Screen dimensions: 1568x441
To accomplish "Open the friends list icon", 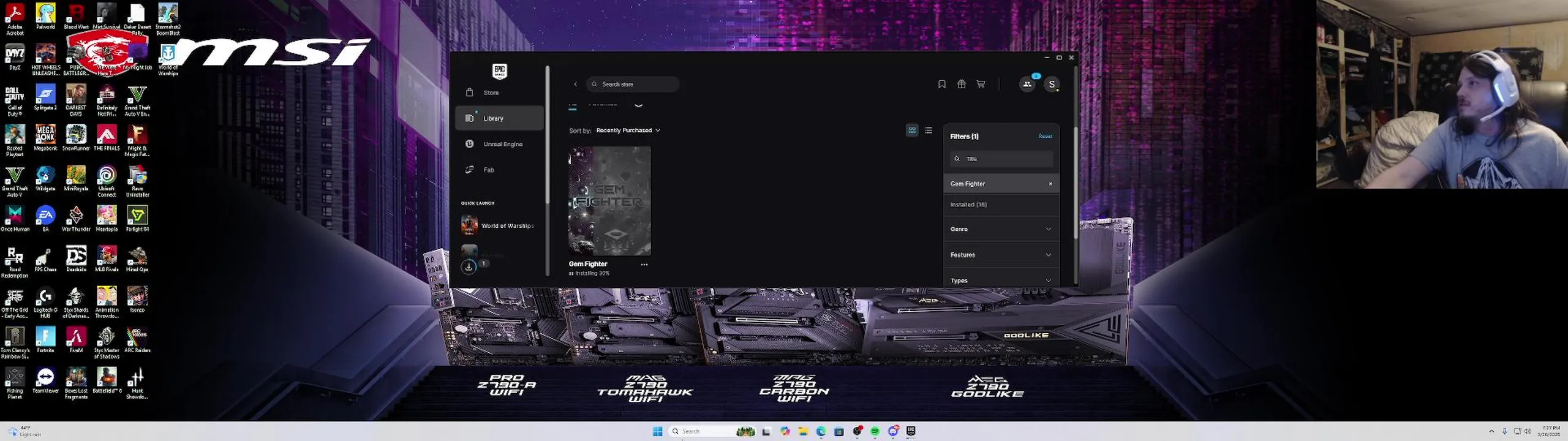I will point(1027,85).
